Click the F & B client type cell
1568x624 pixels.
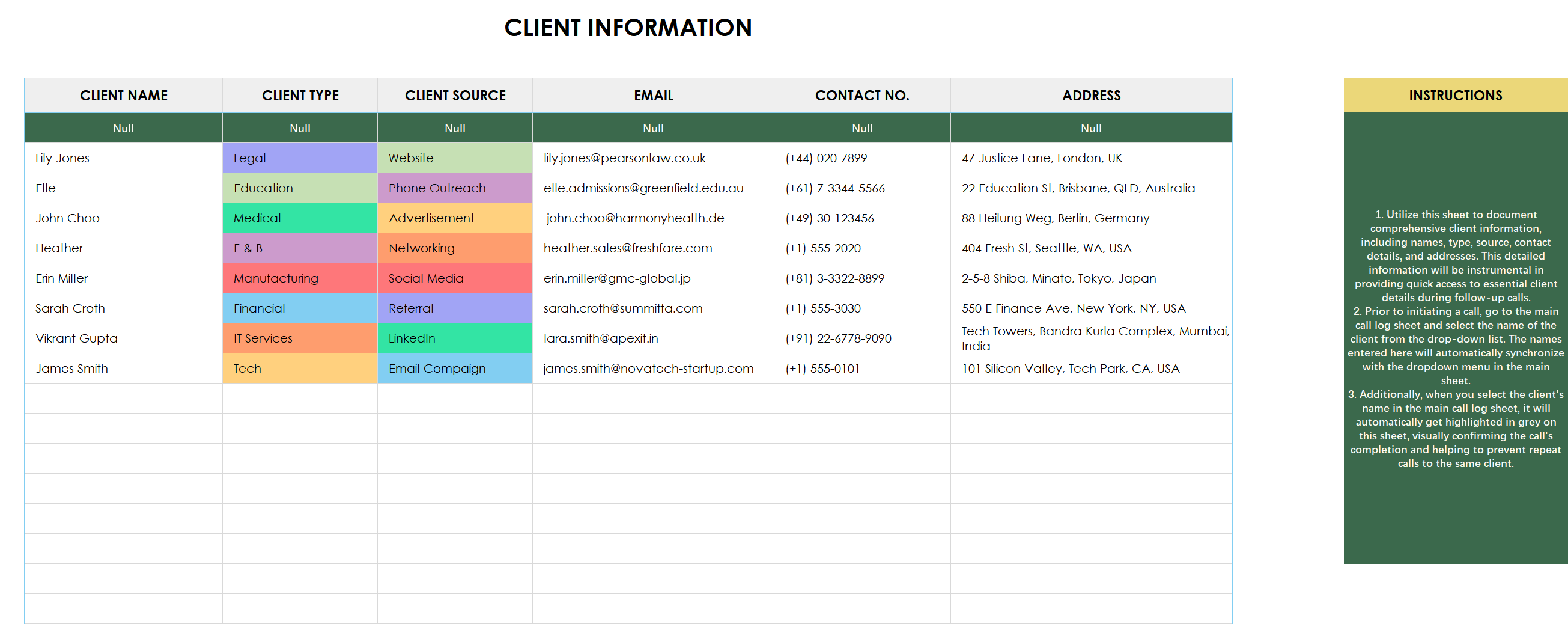300,249
